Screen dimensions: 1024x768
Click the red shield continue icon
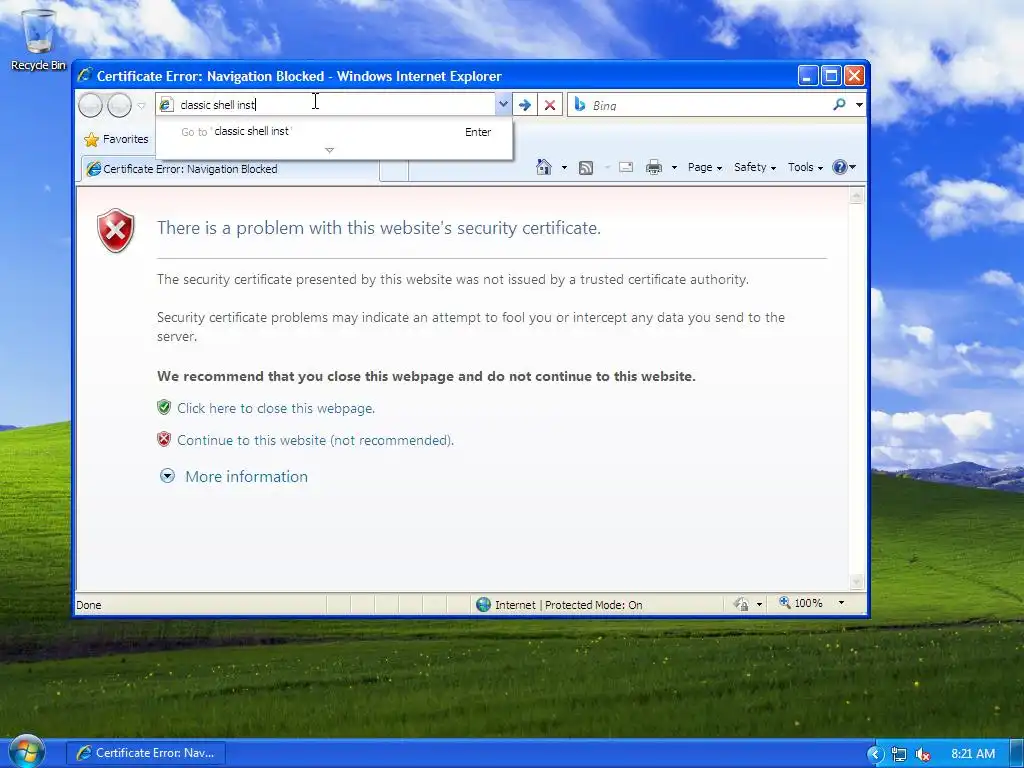click(x=164, y=439)
